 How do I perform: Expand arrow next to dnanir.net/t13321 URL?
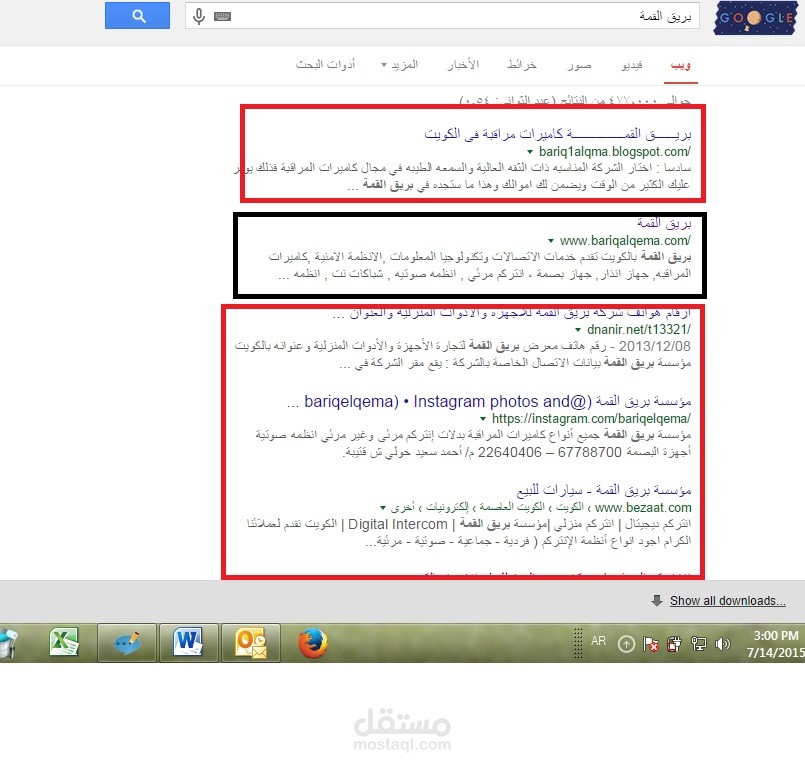(x=578, y=330)
